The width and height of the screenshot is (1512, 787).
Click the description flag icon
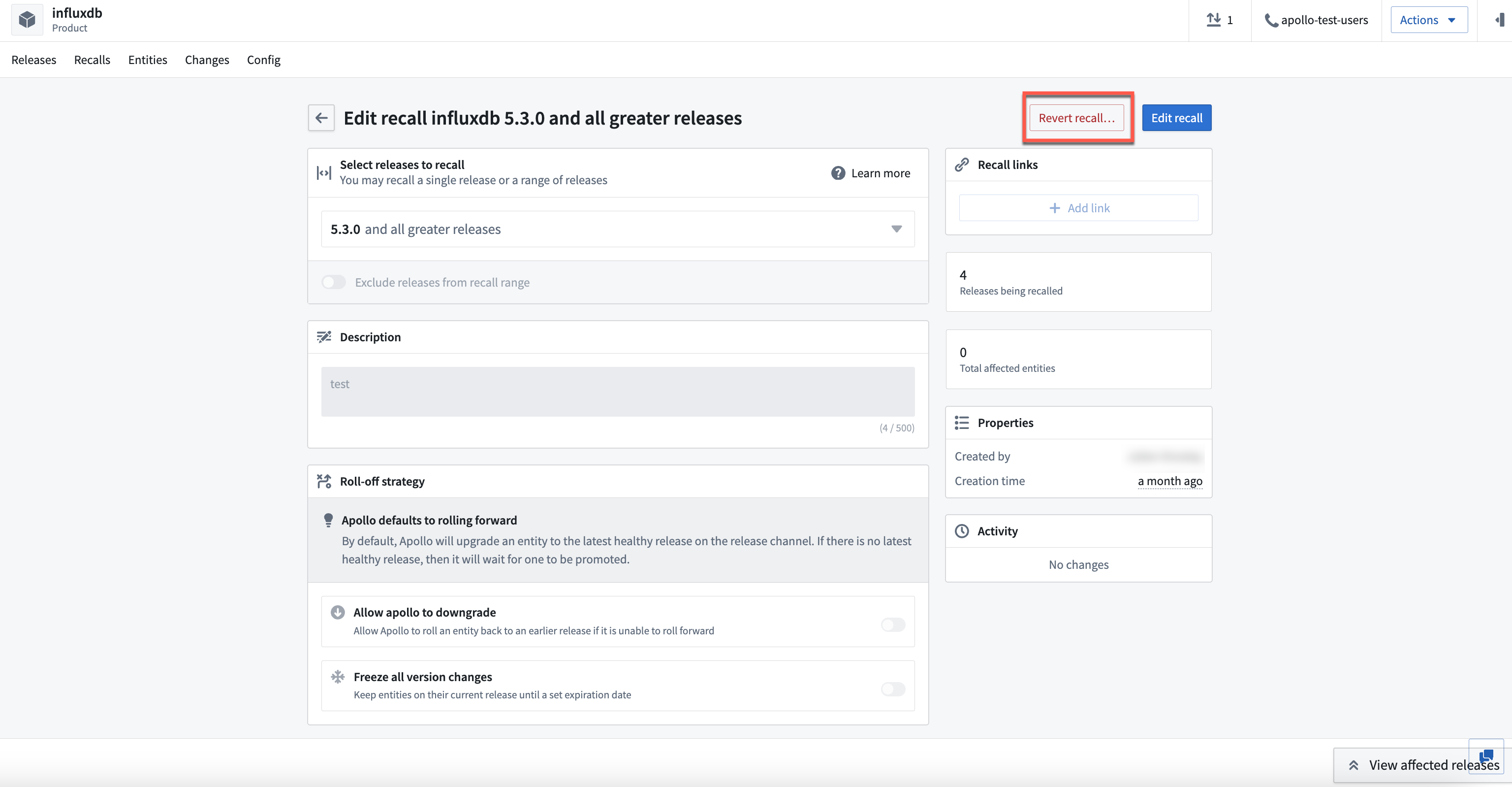(324, 336)
